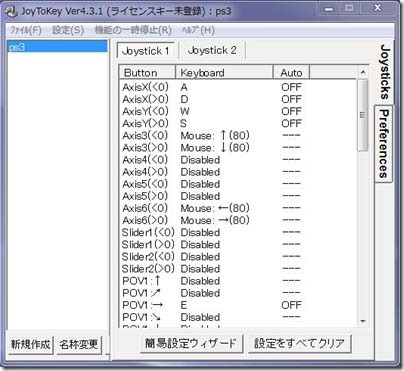The image size is (404, 371).
Task: Click the Mouse ↓(80) assignment
Action: [x=215, y=148]
